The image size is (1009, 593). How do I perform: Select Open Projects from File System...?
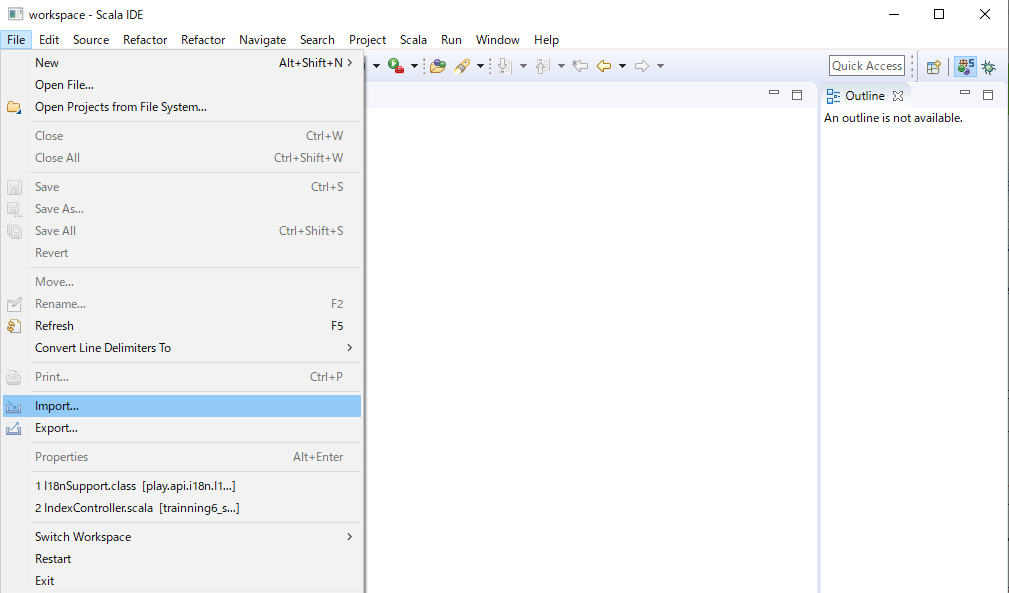181,107
